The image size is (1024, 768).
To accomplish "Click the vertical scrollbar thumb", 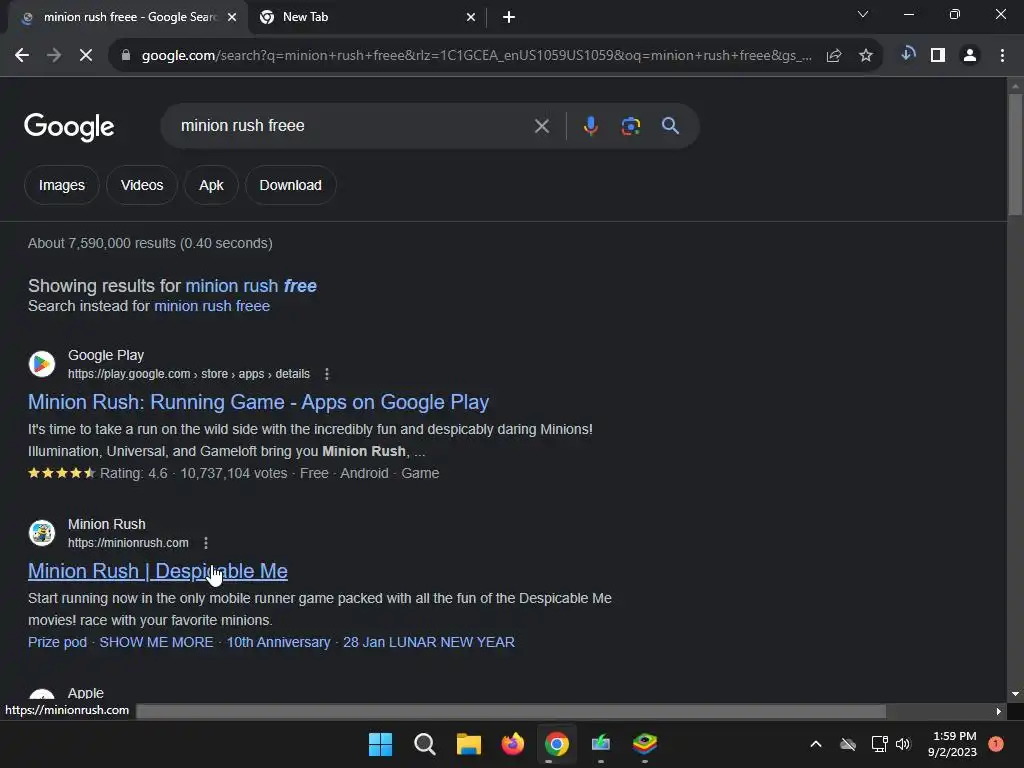I will (x=1015, y=155).
